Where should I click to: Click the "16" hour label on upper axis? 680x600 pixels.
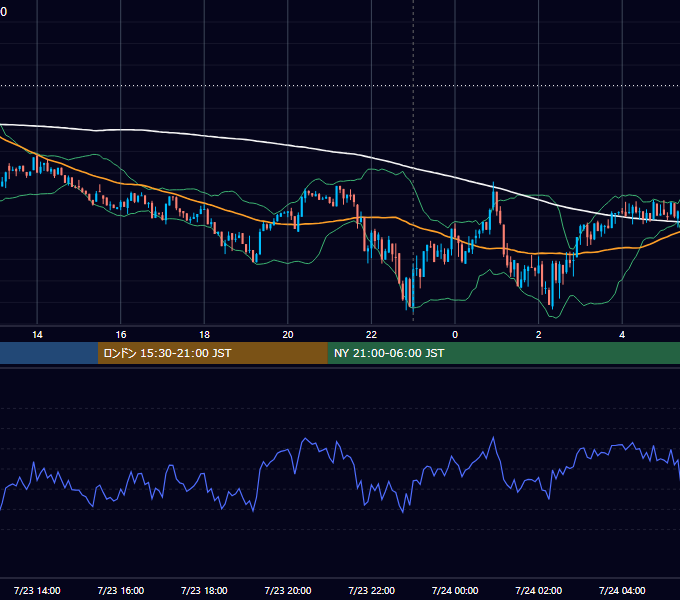(121, 335)
